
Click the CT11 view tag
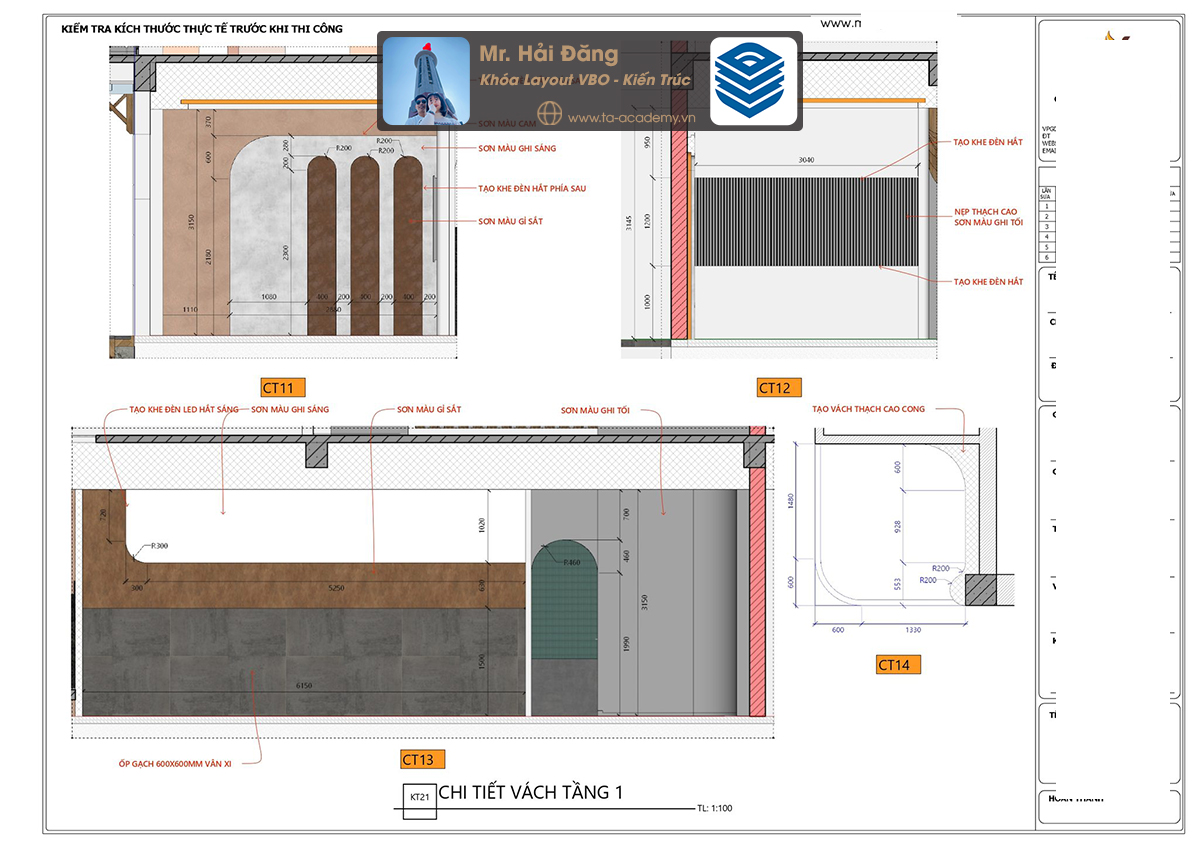pos(283,388)
